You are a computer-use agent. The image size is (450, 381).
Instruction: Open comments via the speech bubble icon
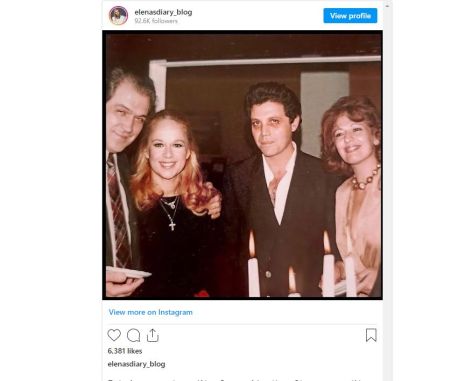tap(133, 335)
